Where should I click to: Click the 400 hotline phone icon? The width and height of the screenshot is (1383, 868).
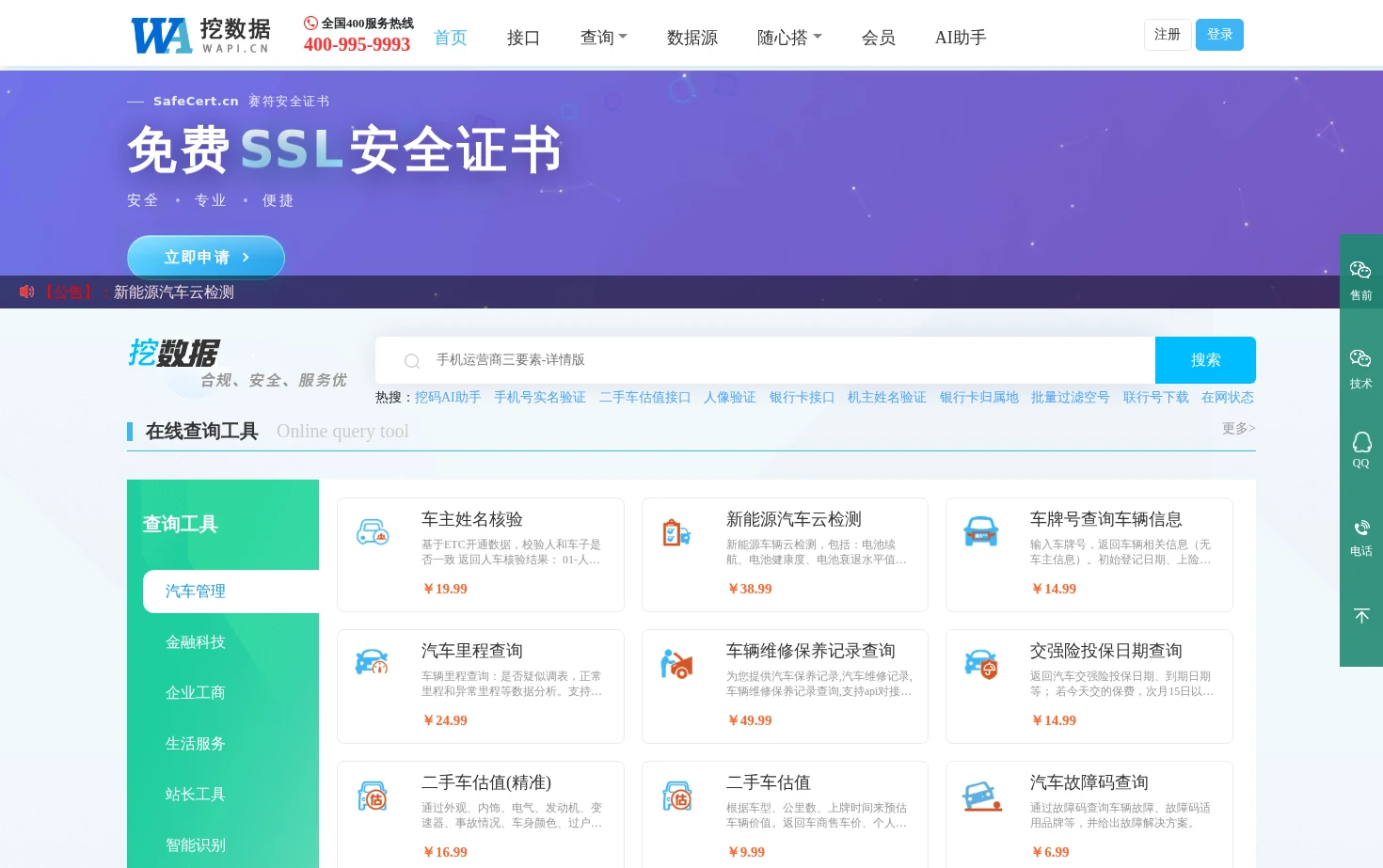pyautogui.click(x=310, y=24)
